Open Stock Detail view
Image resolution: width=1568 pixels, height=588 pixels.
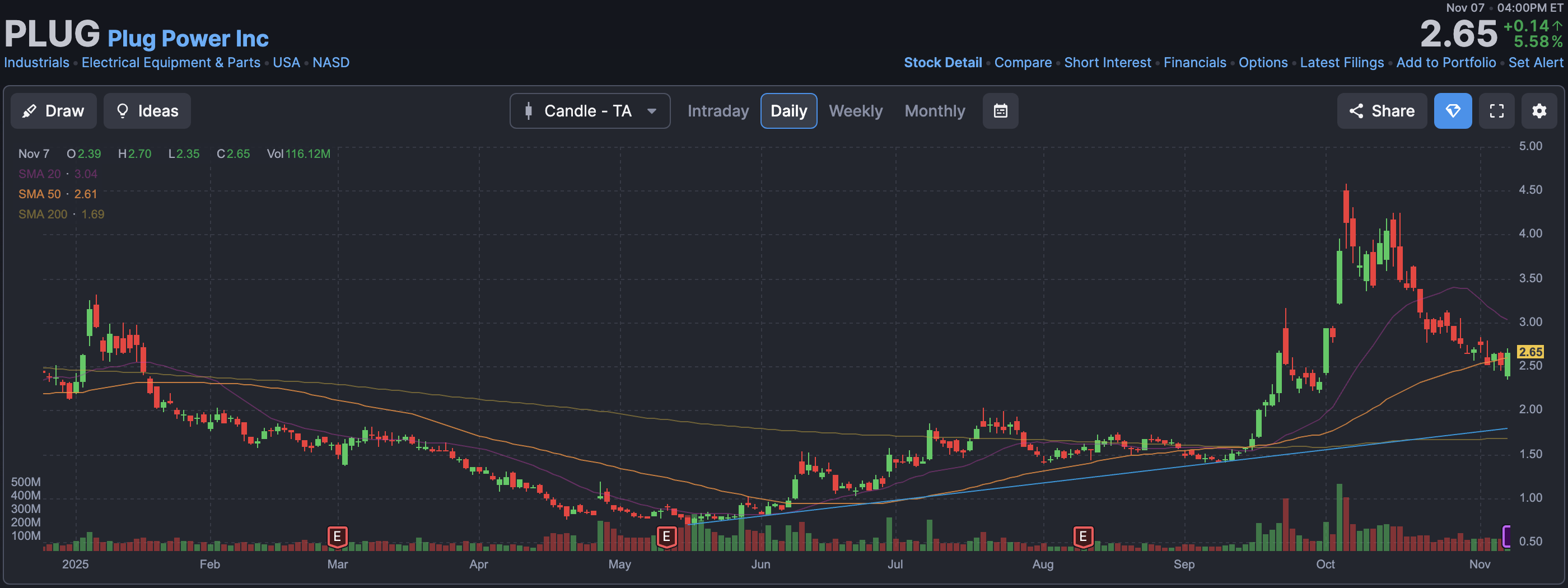point(942,63)
